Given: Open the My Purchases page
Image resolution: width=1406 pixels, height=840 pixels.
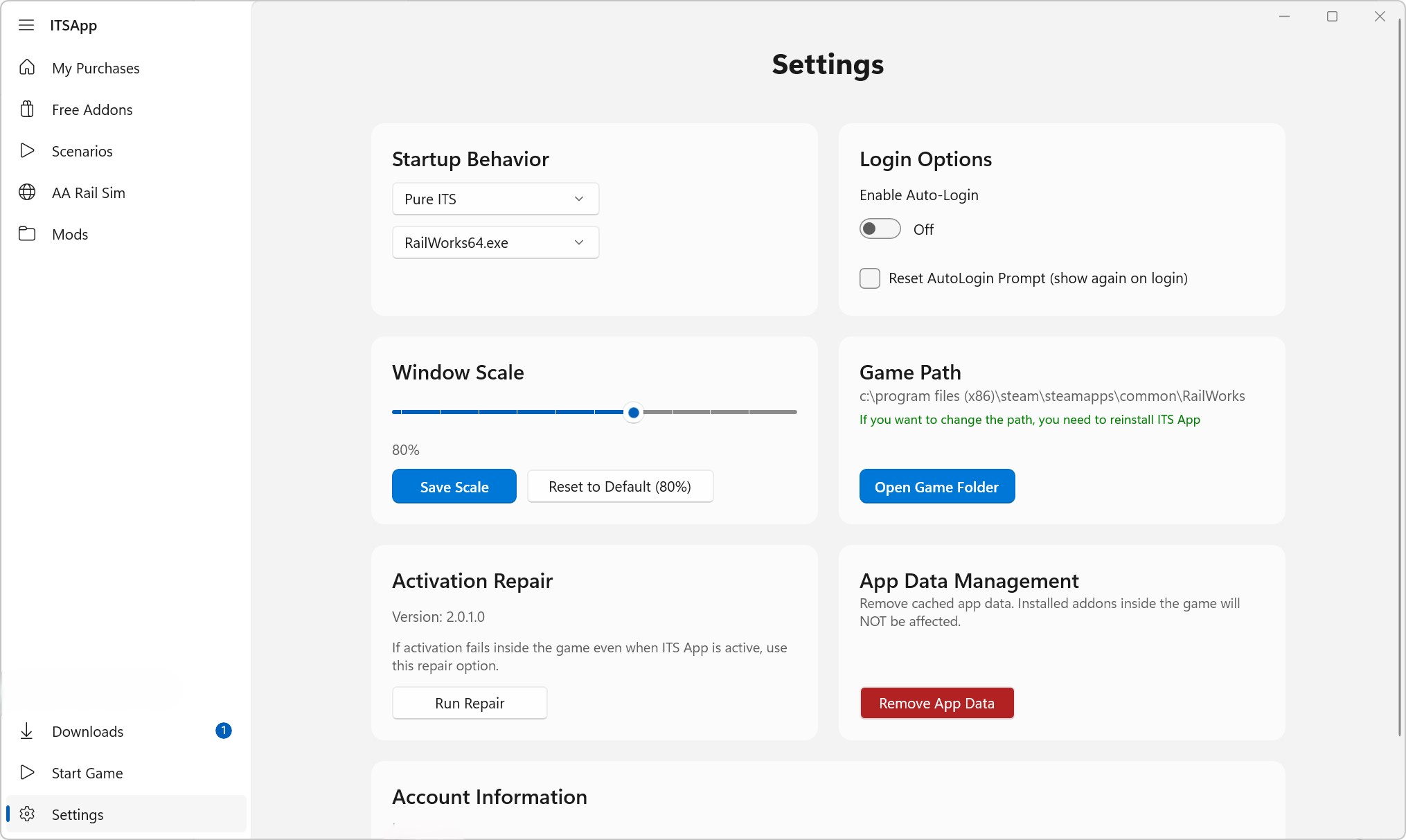Looking at the screenshot, I should [x=125, y=68].
